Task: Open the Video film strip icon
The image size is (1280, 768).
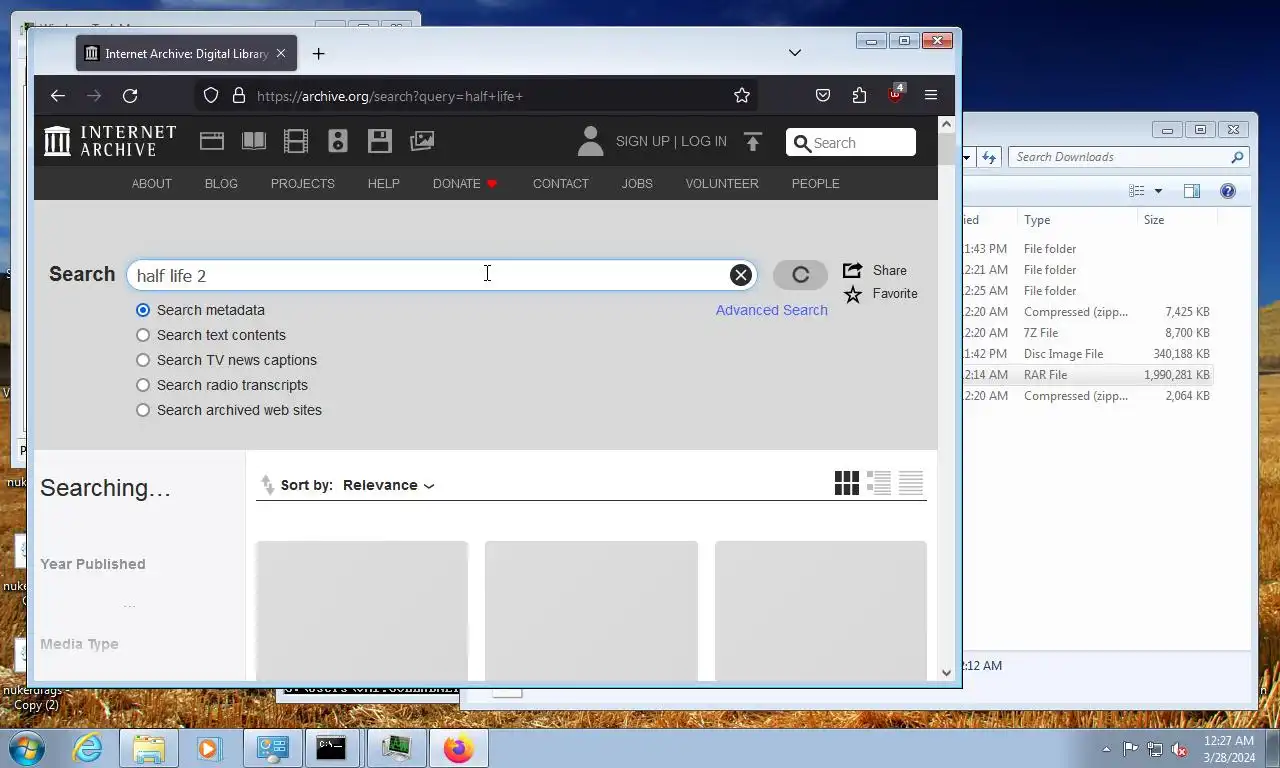Action: point(296,141)
